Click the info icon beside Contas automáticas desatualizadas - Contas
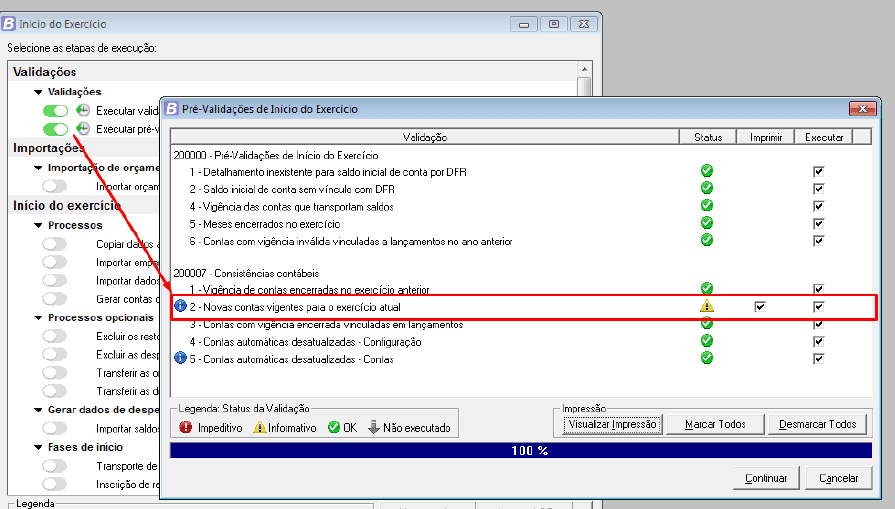 180,358
